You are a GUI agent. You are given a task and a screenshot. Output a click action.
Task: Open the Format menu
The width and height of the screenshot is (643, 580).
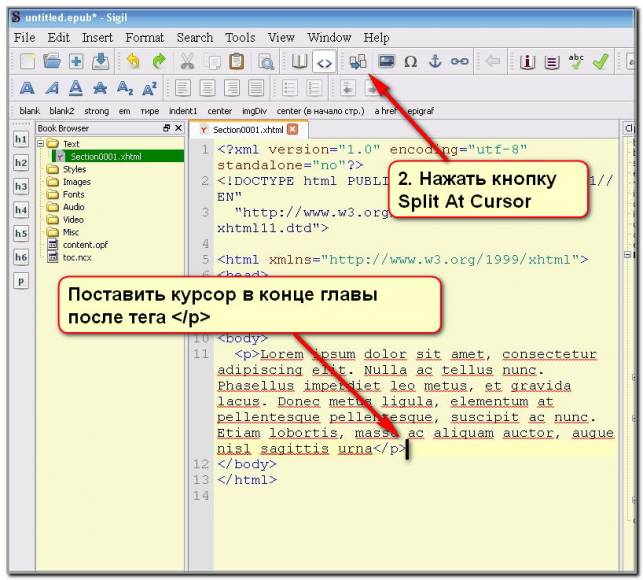click(144, 38)
